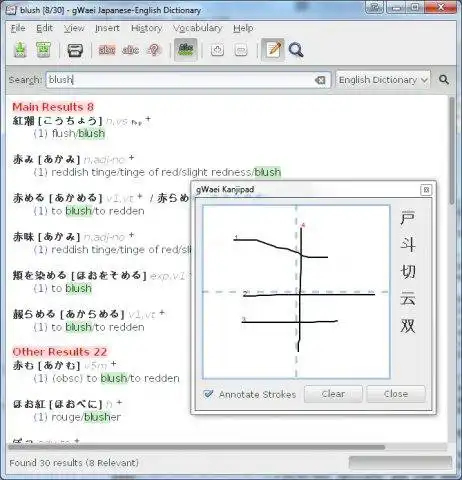Uncheck the Annotate Strokes checkbox

pos(209,394)
